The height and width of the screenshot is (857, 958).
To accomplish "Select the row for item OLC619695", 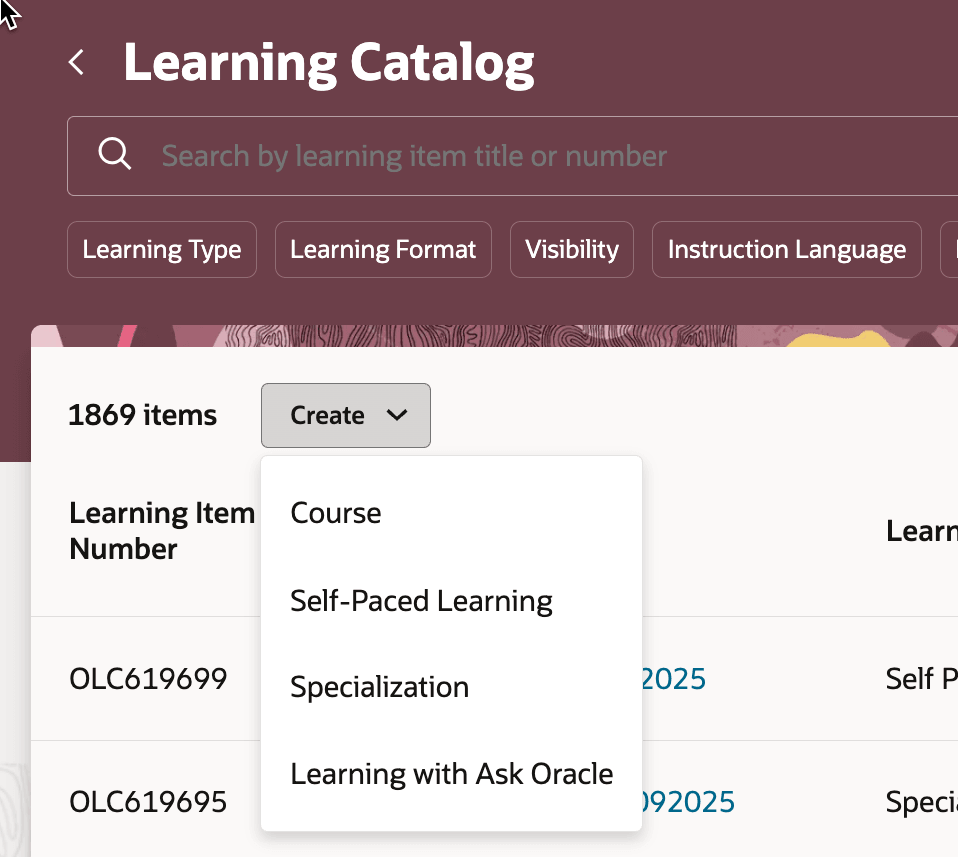I will [147, 801].
